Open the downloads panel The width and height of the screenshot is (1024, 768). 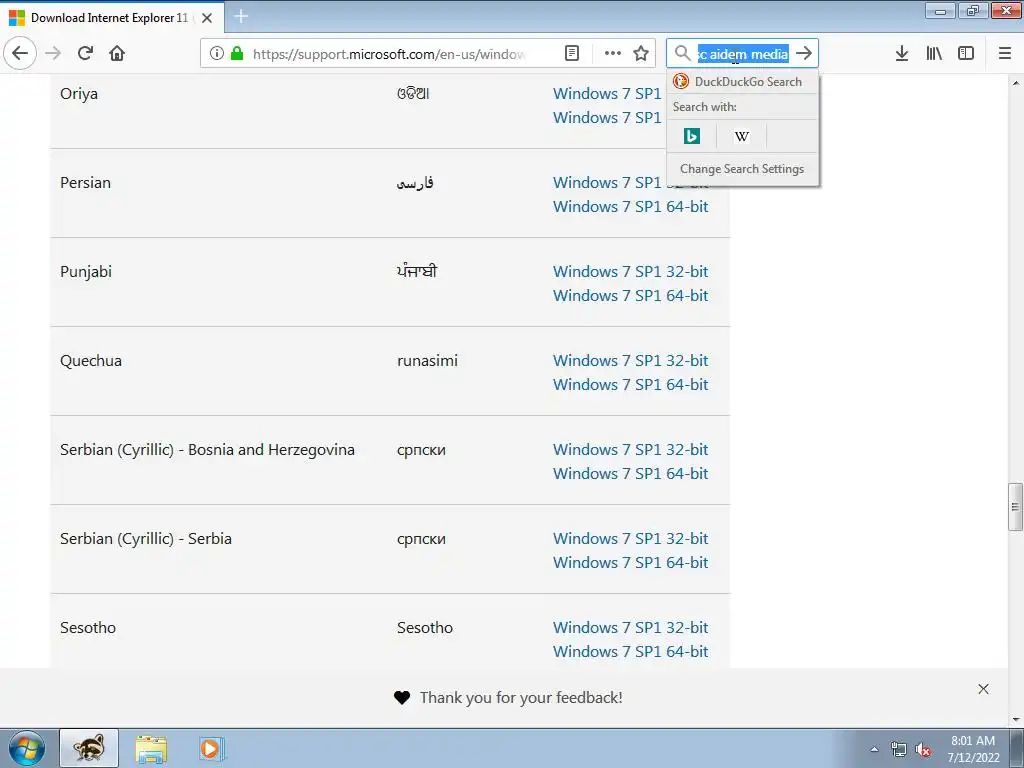click(902, 53)
